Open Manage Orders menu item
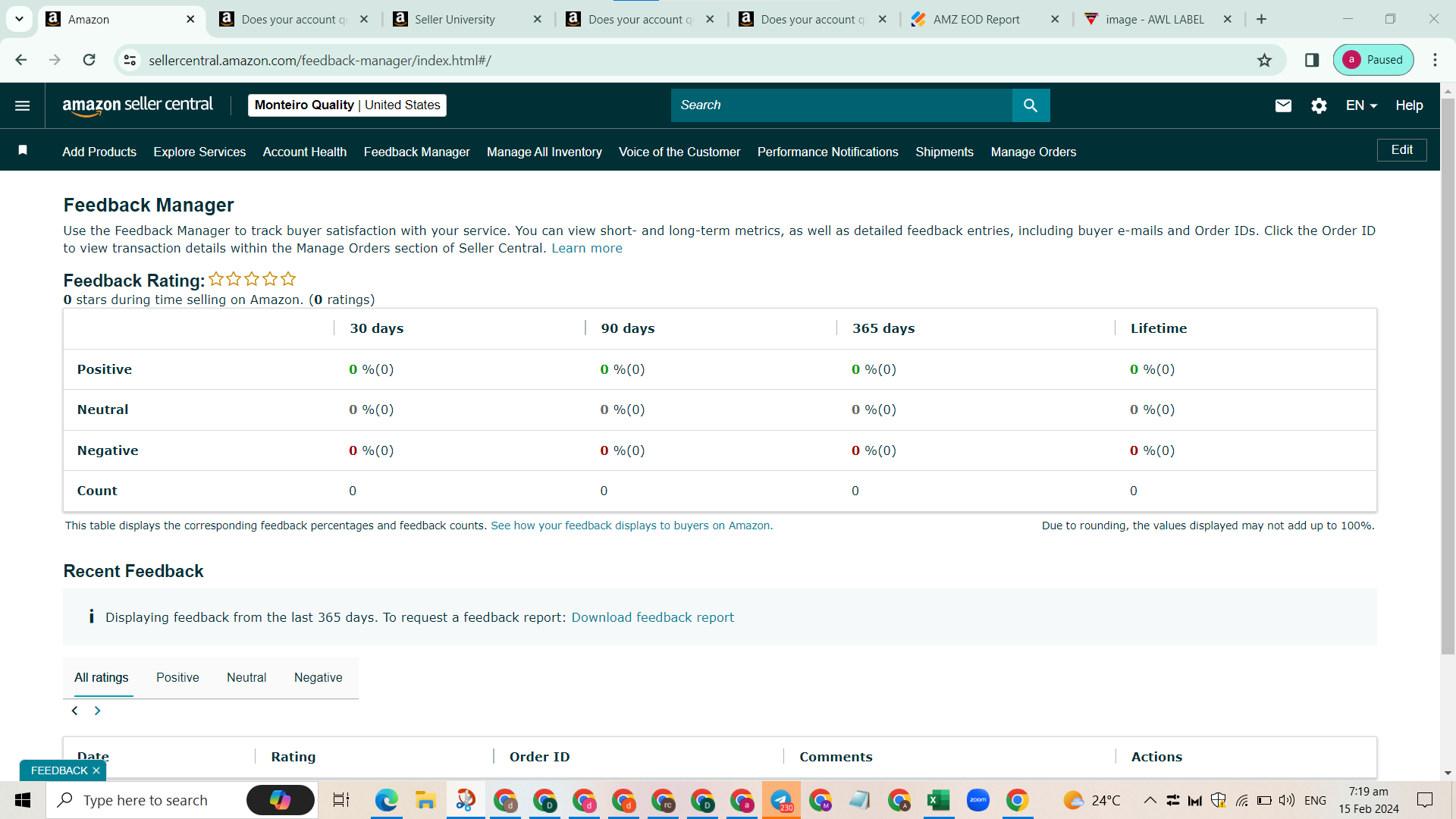 pyautogui.click(x=1034, y=152)
